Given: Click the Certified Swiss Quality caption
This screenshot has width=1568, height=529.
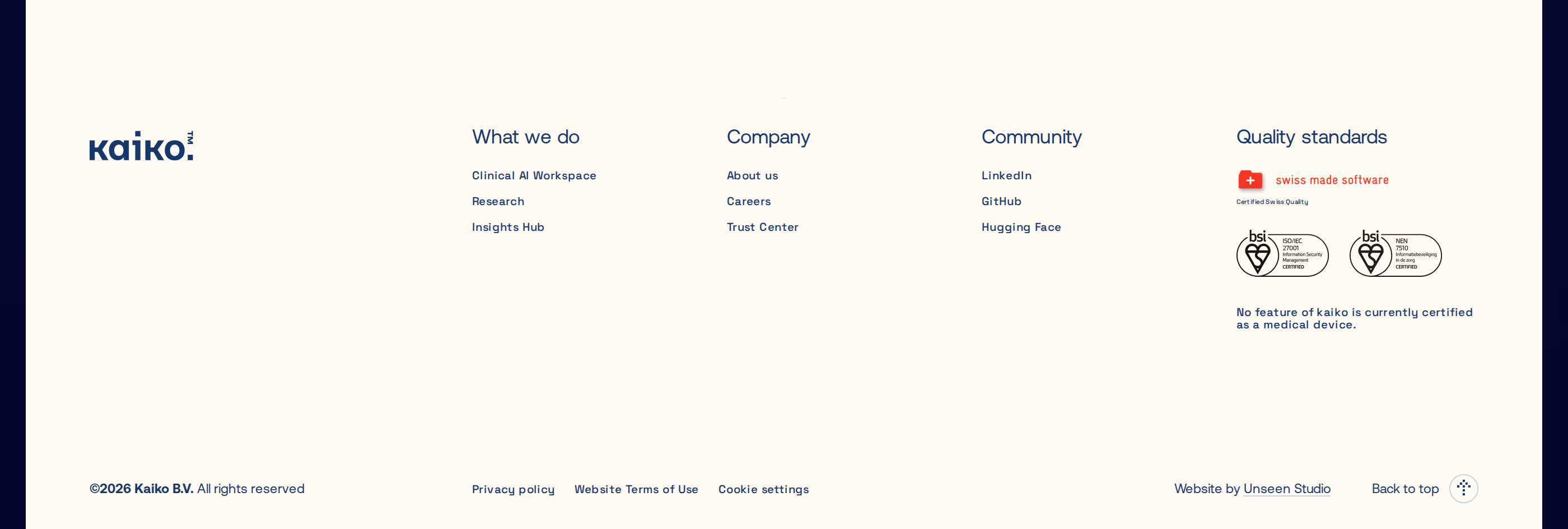Looking at the screenshot, I should click(x=1272, y=202).
